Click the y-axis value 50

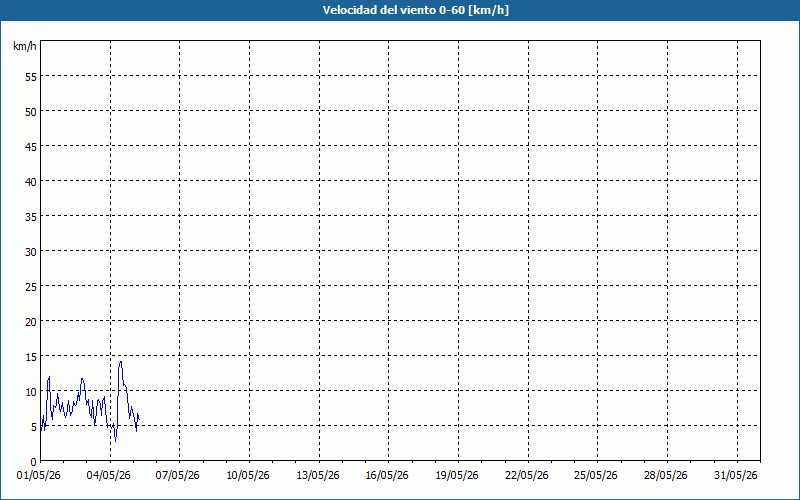click(31, 112)
